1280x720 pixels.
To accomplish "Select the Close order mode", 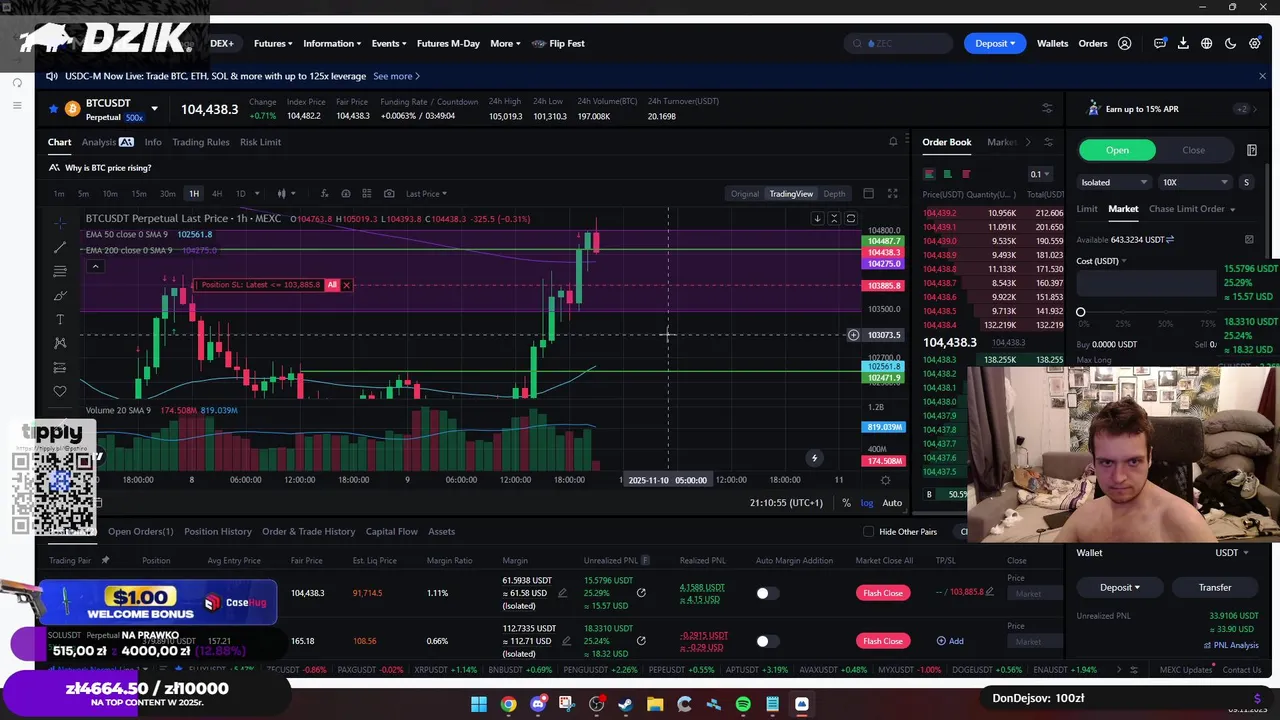I will [1193, 150].
